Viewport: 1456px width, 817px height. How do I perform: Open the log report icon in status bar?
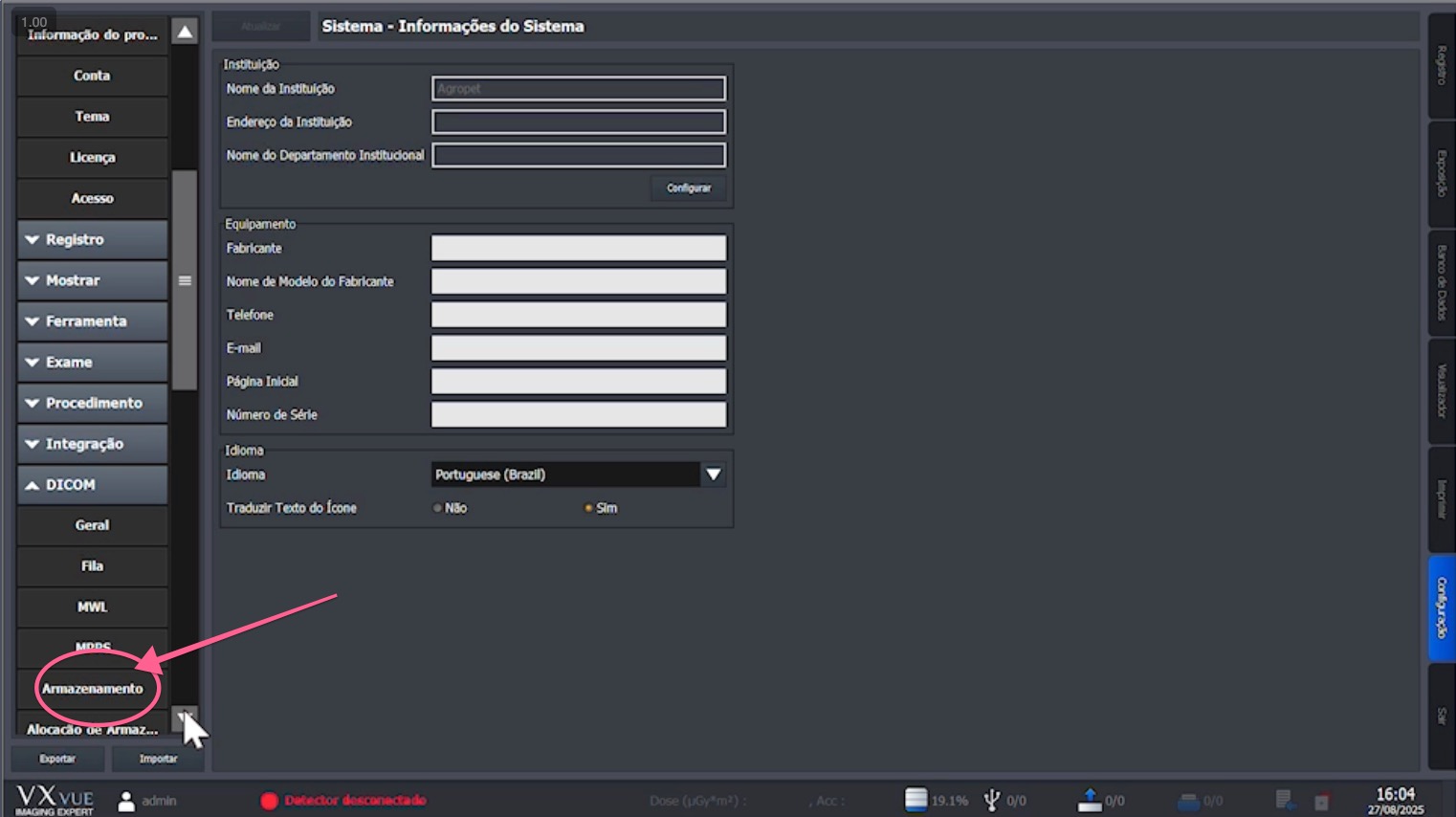coord(1283,800)
